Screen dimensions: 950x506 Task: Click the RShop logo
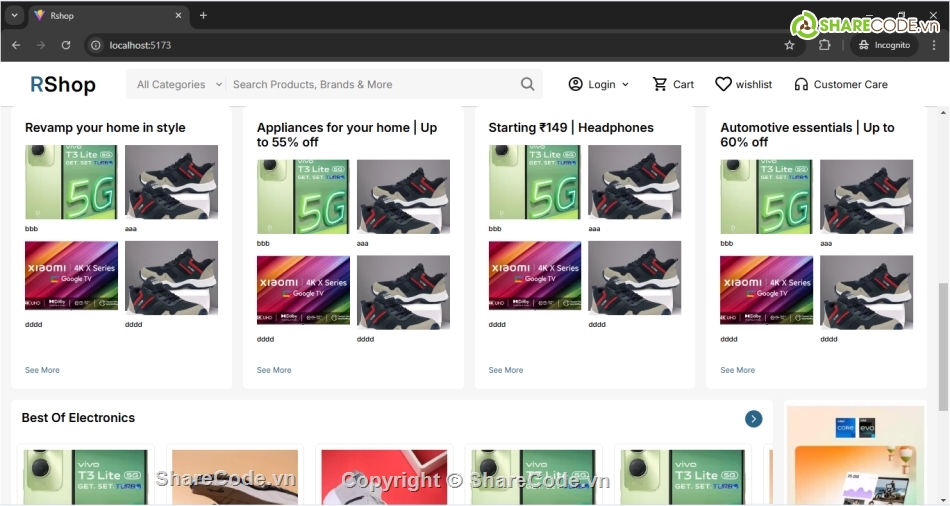63,84
